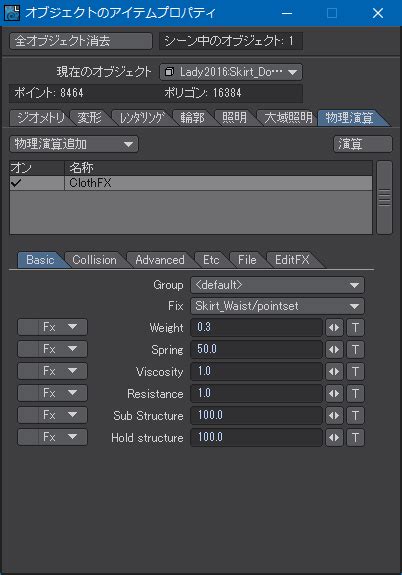The height and width of the screenshot is (575, 402).
Task: Click the 名称 column header
Action: pyautogui.click(x=218, y=168)
